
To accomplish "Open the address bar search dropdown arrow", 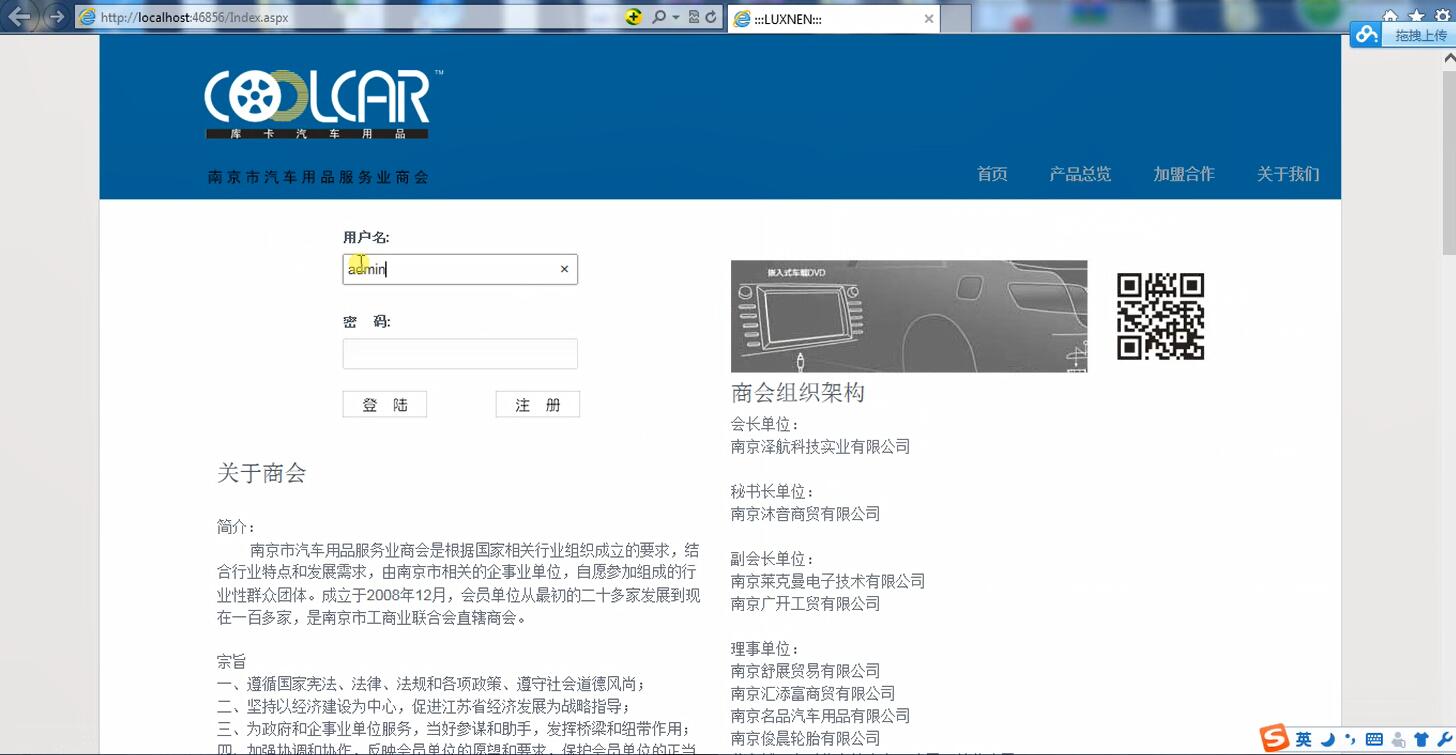I will [676, 17].
